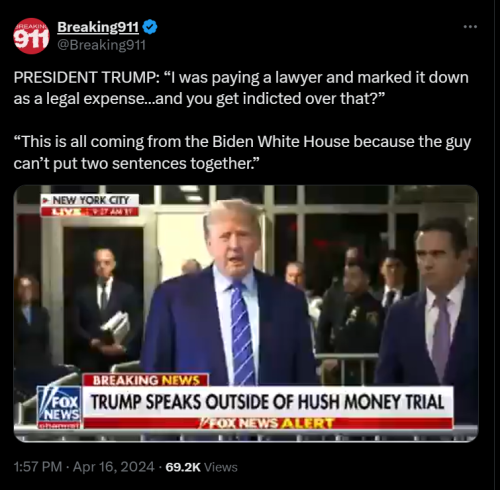Select the first paragraph of tweet text
500x490 pixels.
click(241, 88)
